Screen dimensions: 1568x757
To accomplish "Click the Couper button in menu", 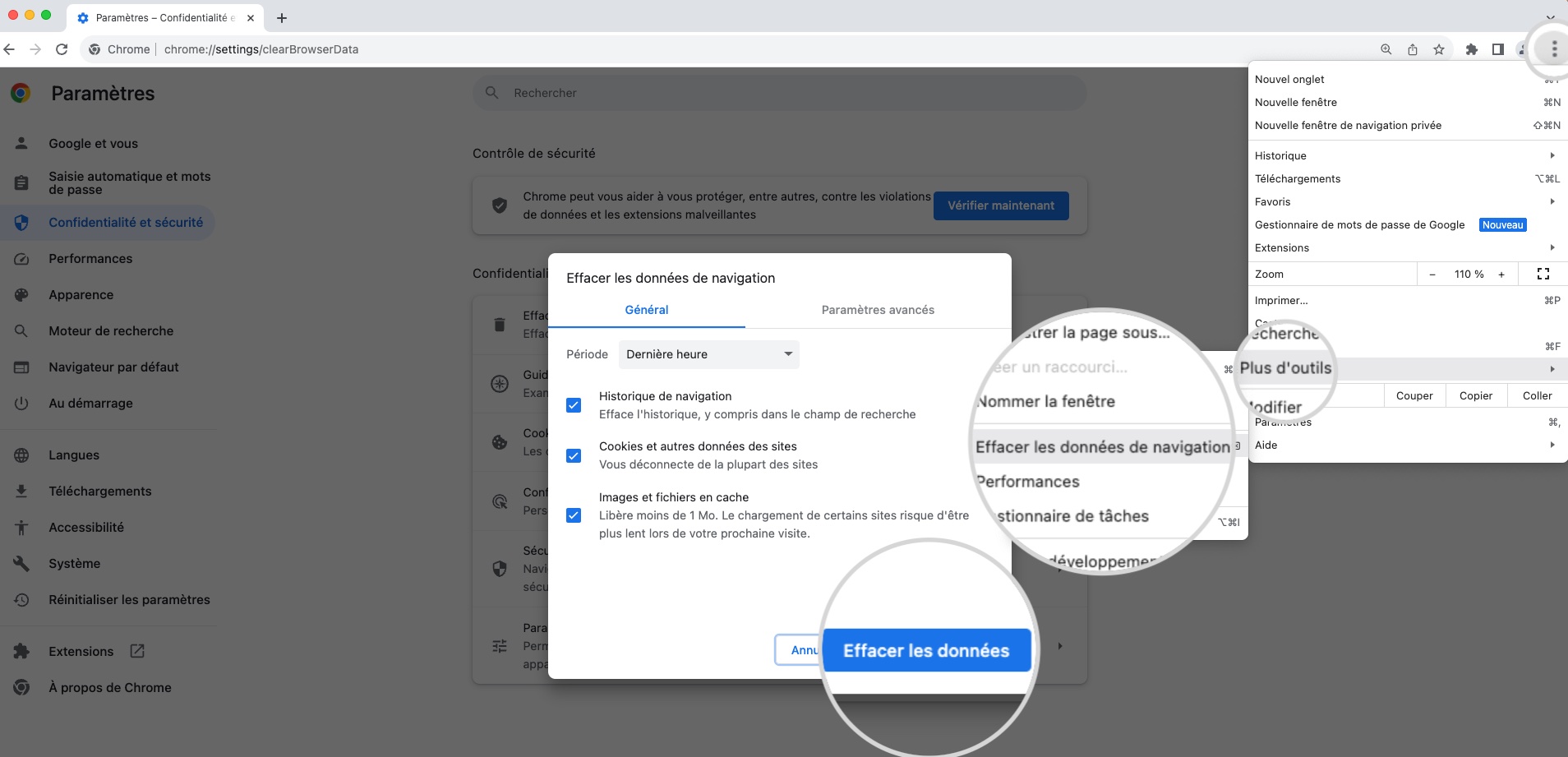I will click(1414, 395).
